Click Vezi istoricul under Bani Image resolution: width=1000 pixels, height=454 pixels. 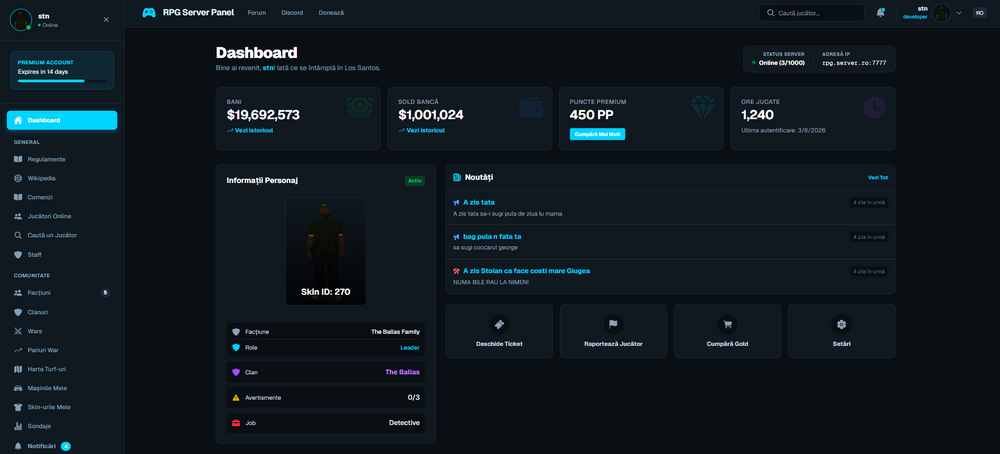(250, 130)
